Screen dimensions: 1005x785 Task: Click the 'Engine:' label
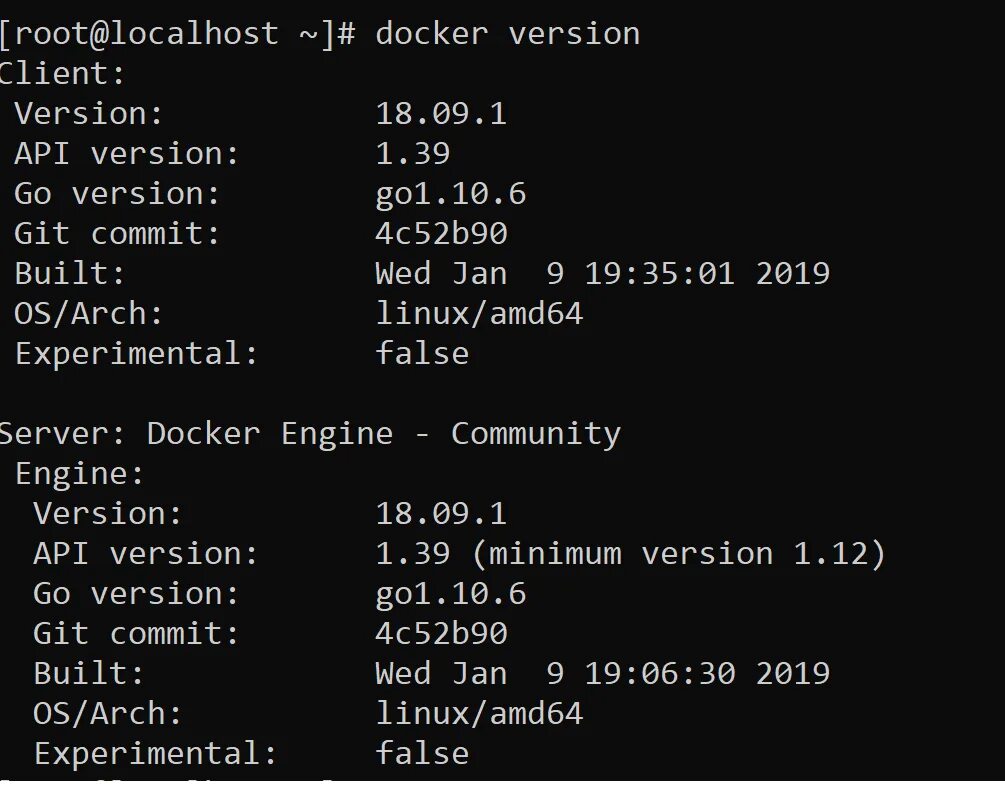[x=80, y=473]
